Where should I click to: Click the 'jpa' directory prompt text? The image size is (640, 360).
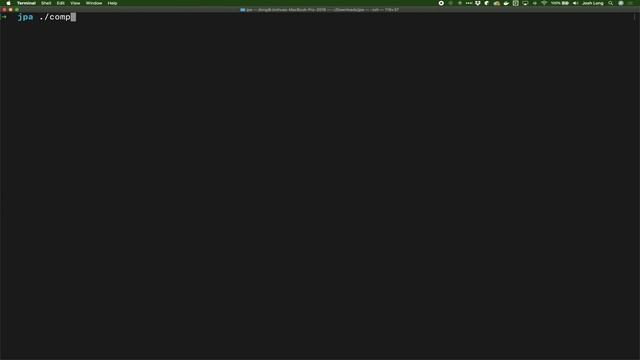[x=25, y=17]
